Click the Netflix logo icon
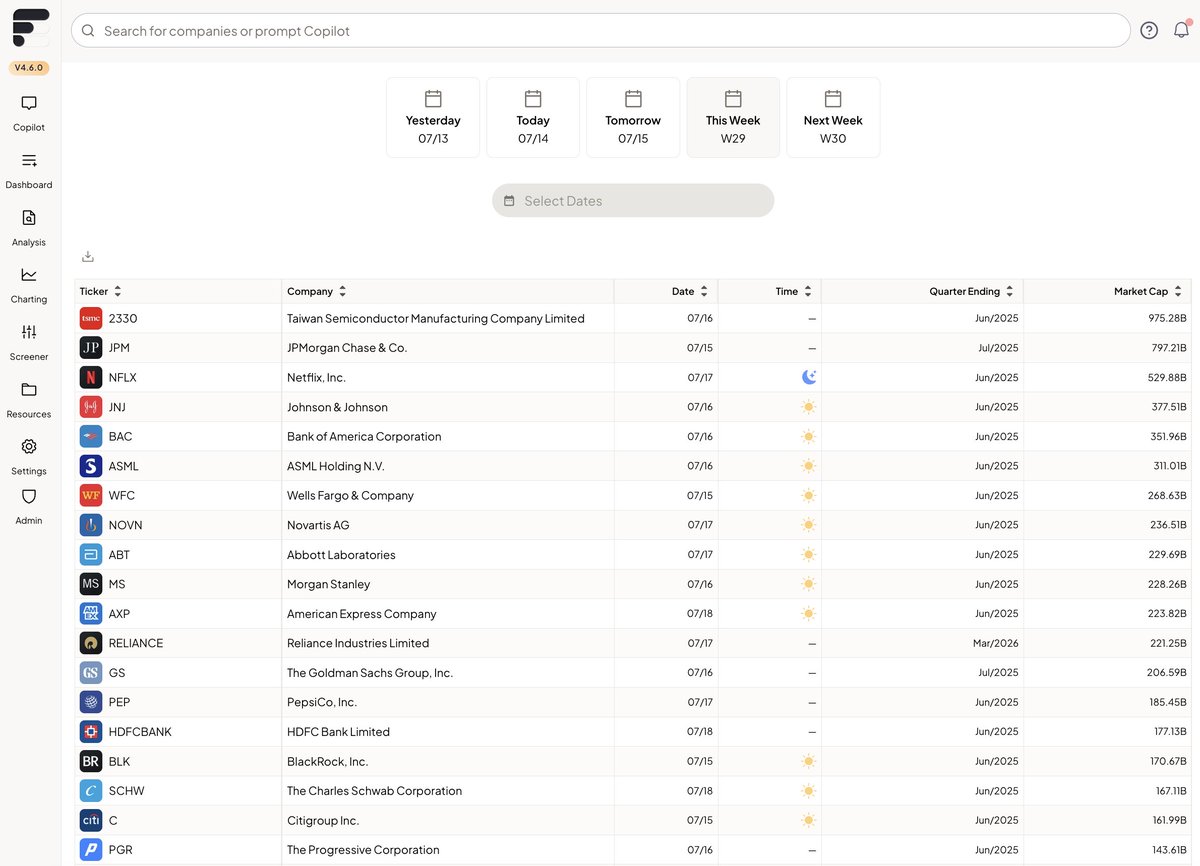The height and width of the screenshot is (866, 1200). point(91,377)
